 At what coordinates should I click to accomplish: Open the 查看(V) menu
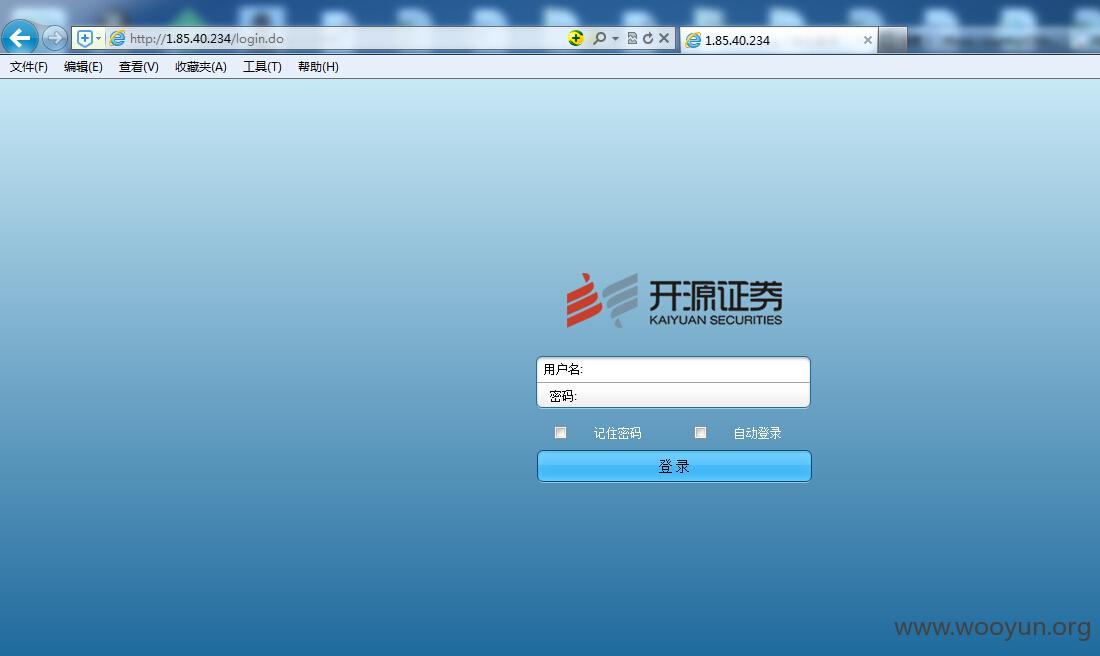click(138, 67)
